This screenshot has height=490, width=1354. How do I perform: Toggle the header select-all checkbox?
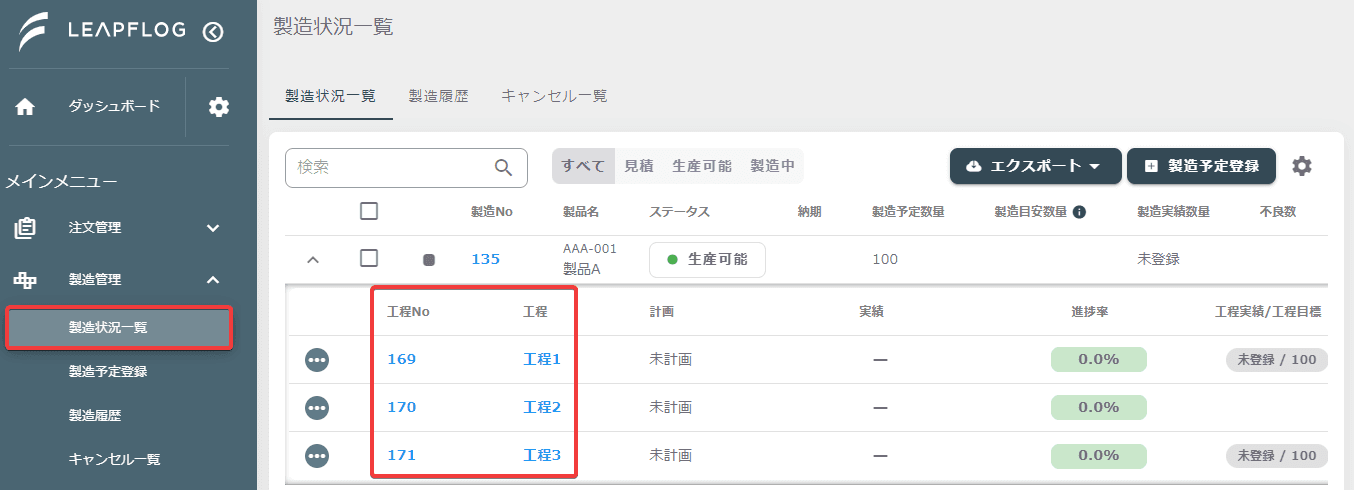[x=369, y=211]
